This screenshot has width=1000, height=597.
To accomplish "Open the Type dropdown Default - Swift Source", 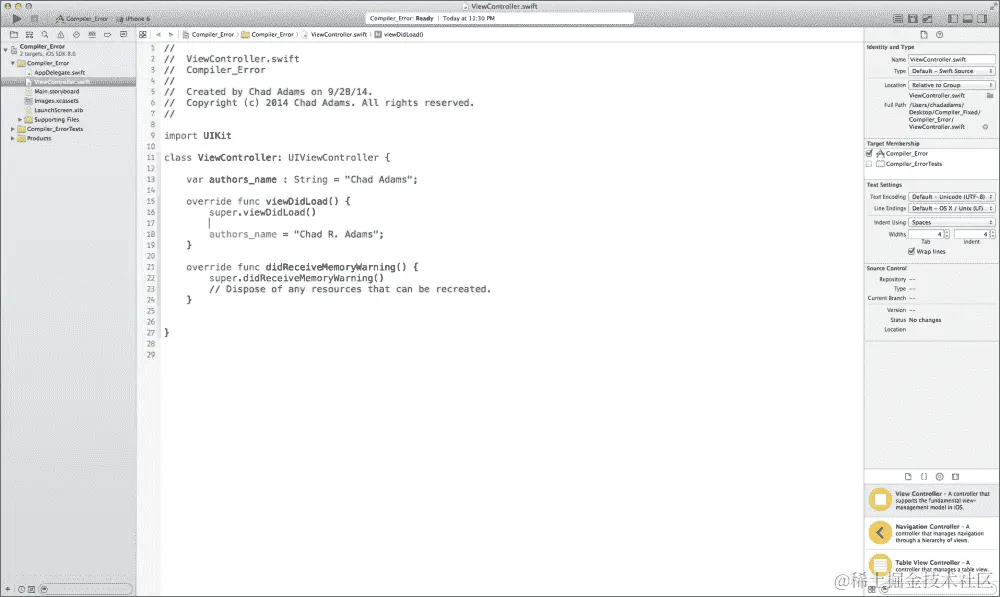I will 952,71.
